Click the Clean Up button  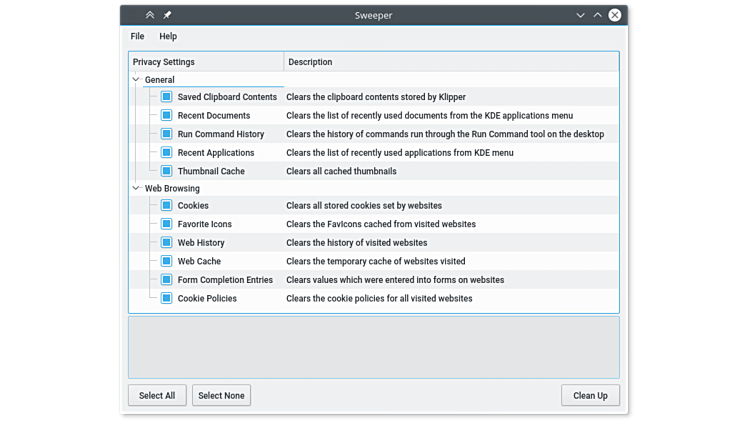point(590,395)
